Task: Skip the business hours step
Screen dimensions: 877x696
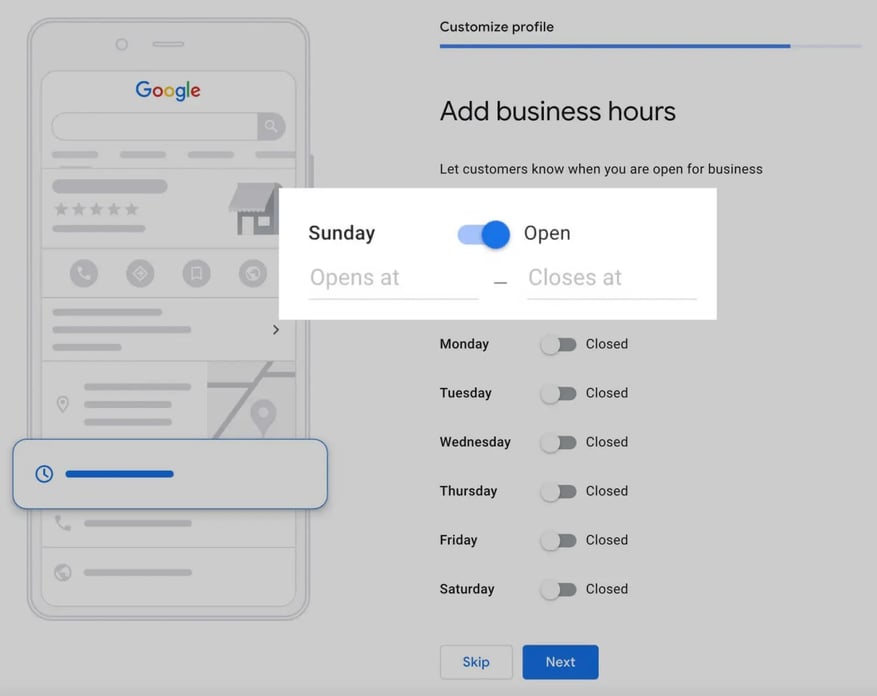Action: [x=476, y=662]
